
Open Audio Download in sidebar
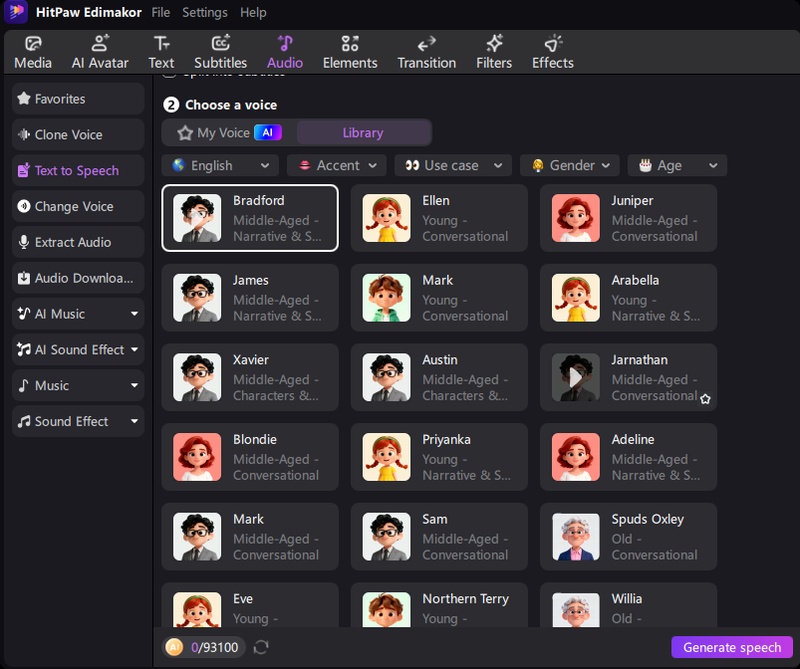tap(78, 278)
